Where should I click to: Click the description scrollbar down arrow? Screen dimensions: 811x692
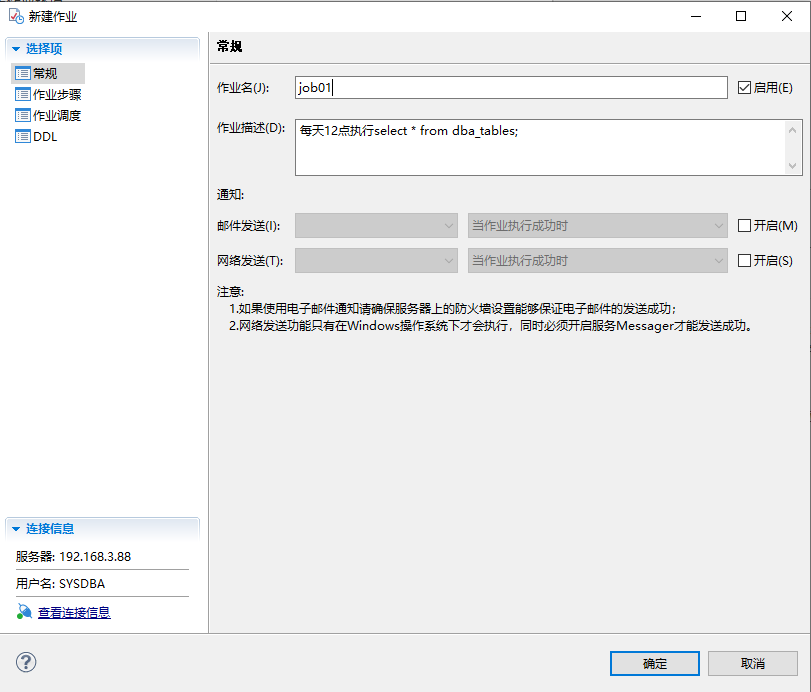pos(792,166)
